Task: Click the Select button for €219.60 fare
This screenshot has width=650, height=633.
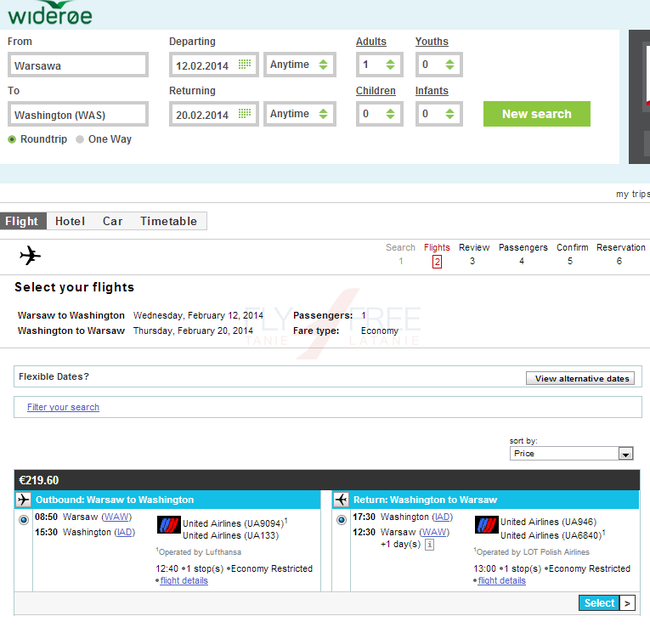Action: point(599,603)
